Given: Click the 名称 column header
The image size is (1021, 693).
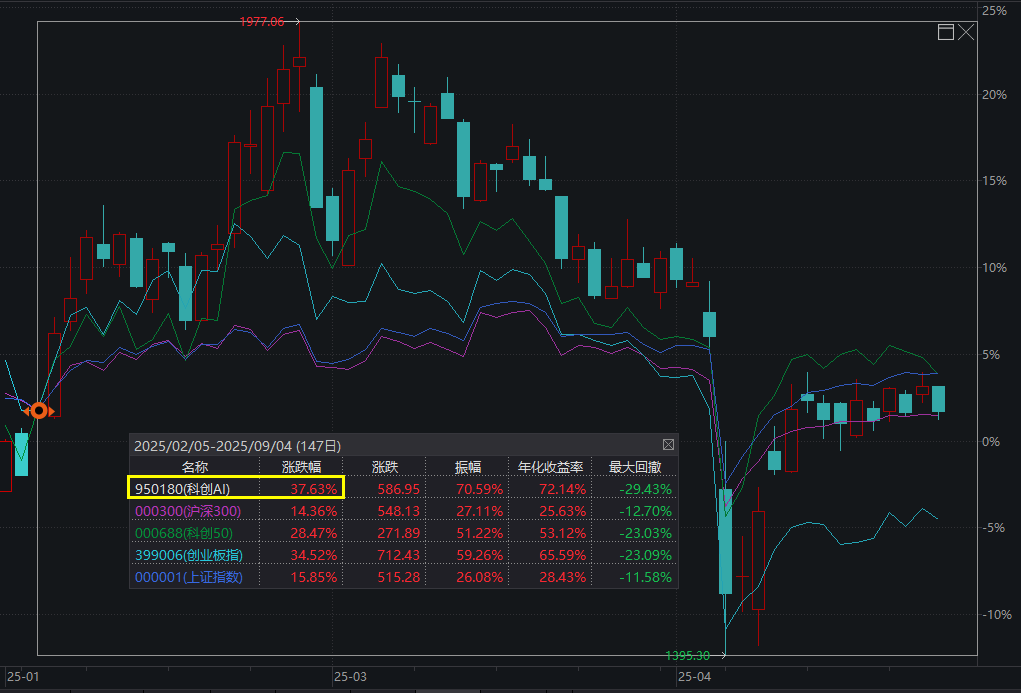Looking at the screenshot, I should (x=194, y=467).
